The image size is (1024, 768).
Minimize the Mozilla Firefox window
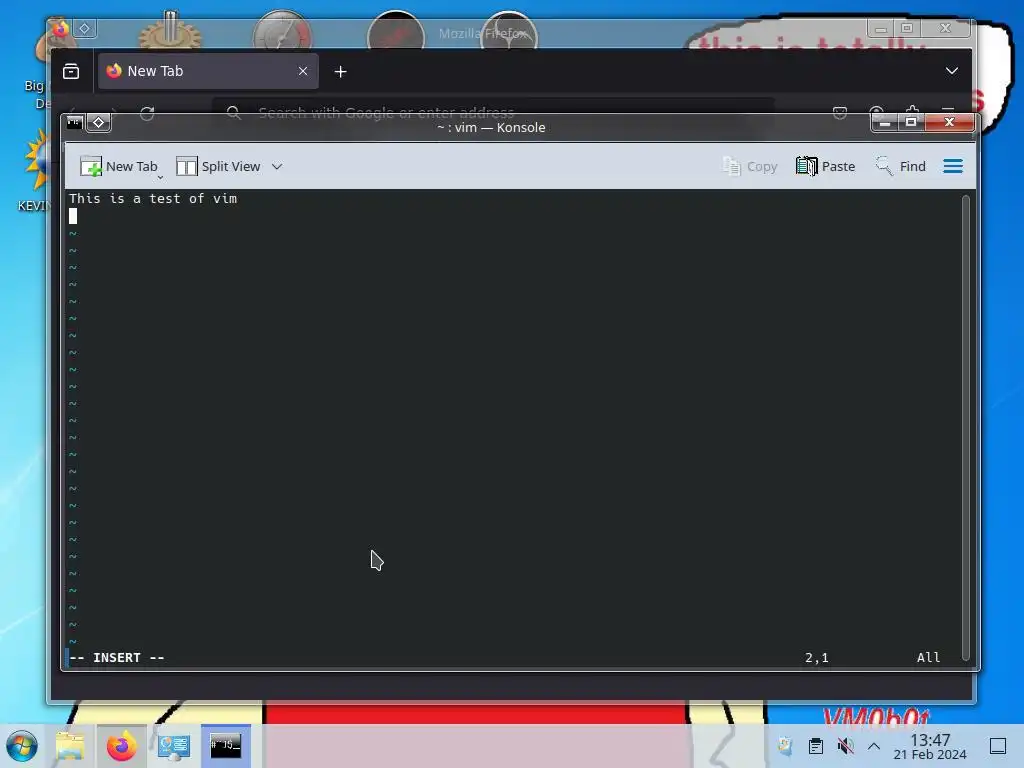[881, 28]
